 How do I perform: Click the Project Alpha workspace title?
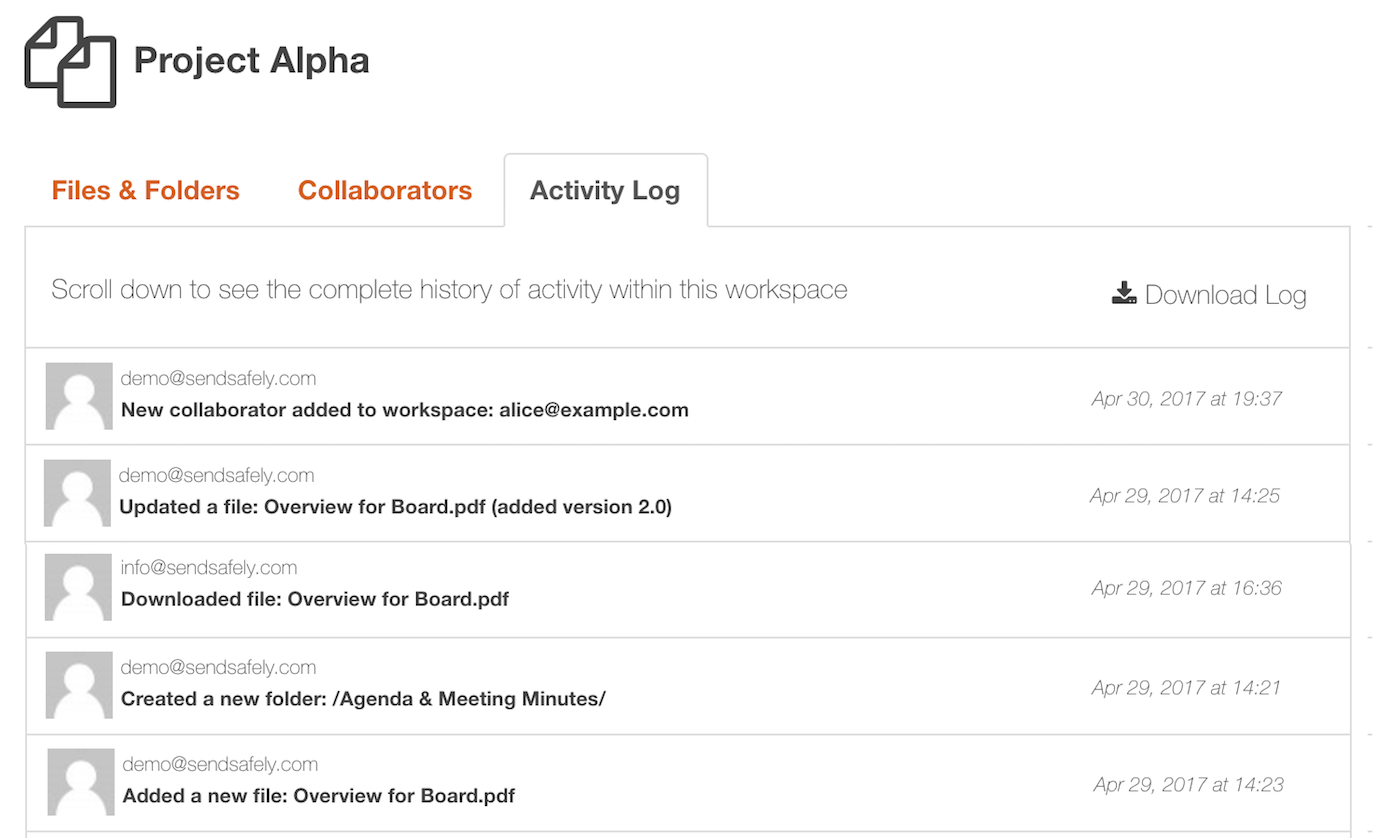click(x=251, y=60)
